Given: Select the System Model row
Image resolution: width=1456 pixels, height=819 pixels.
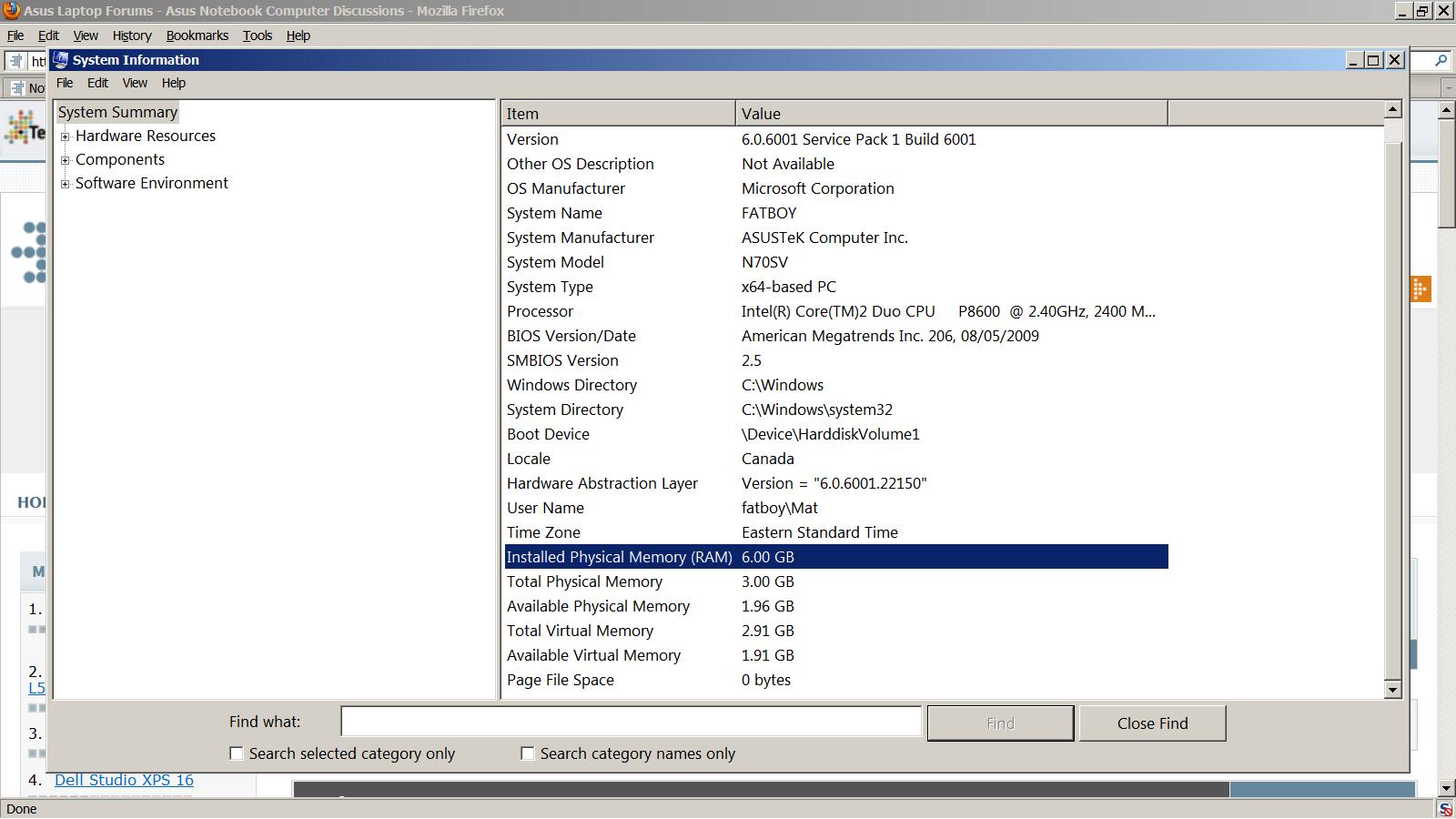Looking at the screenshot, I should tap(836, 262).
